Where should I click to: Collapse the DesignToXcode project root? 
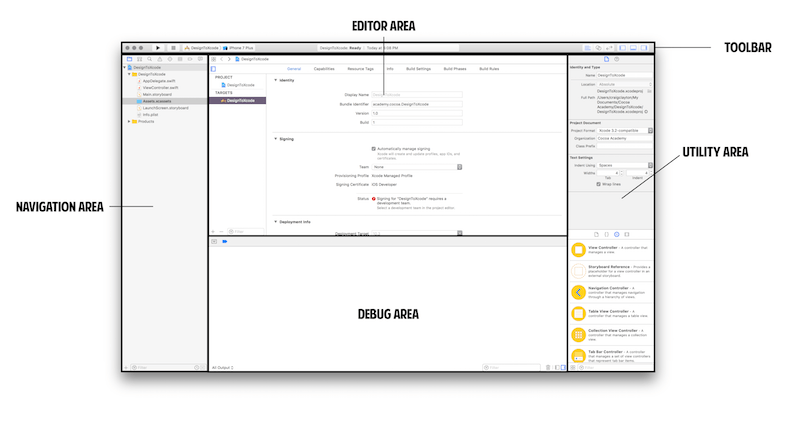pos(124,67)
